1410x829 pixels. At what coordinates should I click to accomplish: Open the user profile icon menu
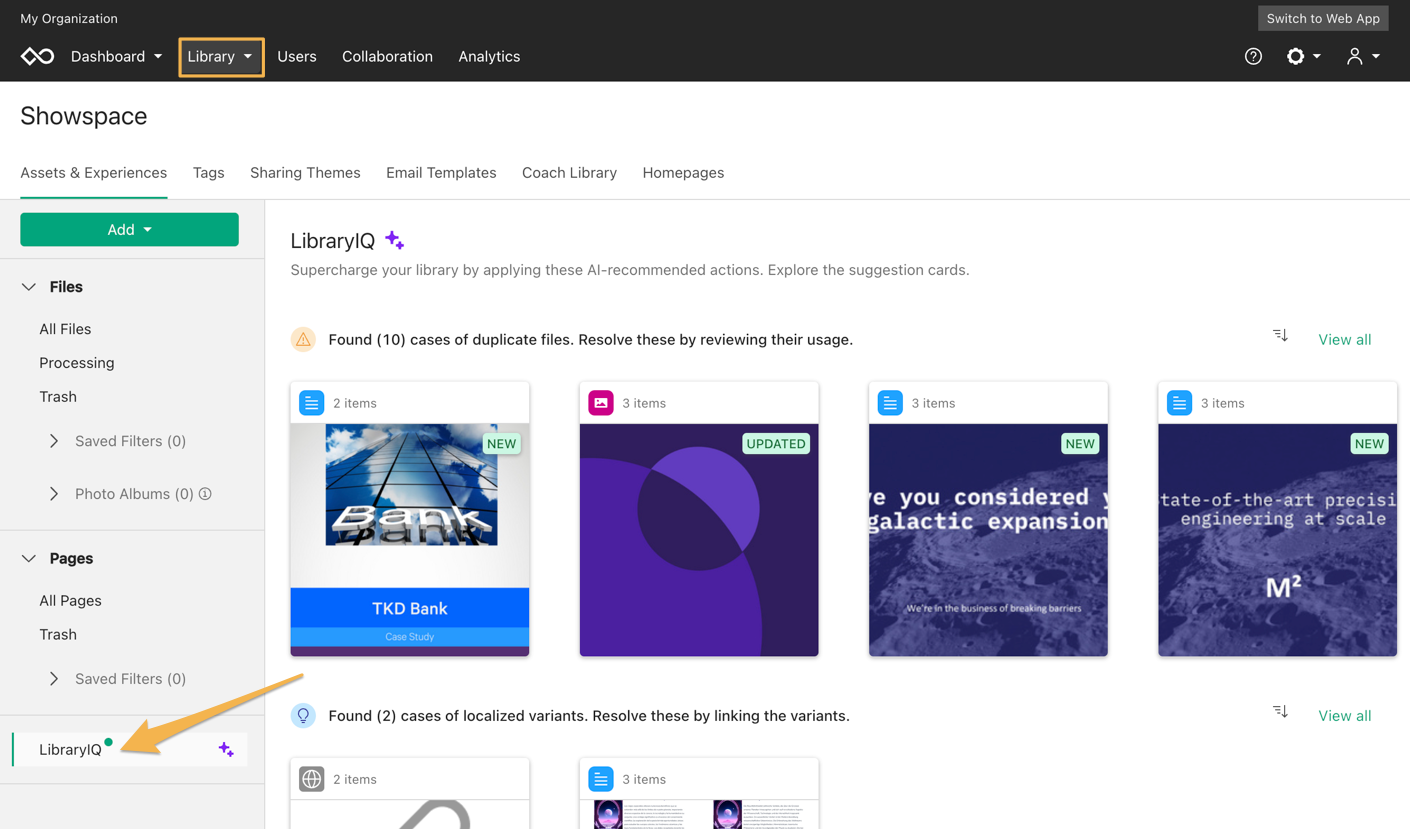pos(1363,56)
